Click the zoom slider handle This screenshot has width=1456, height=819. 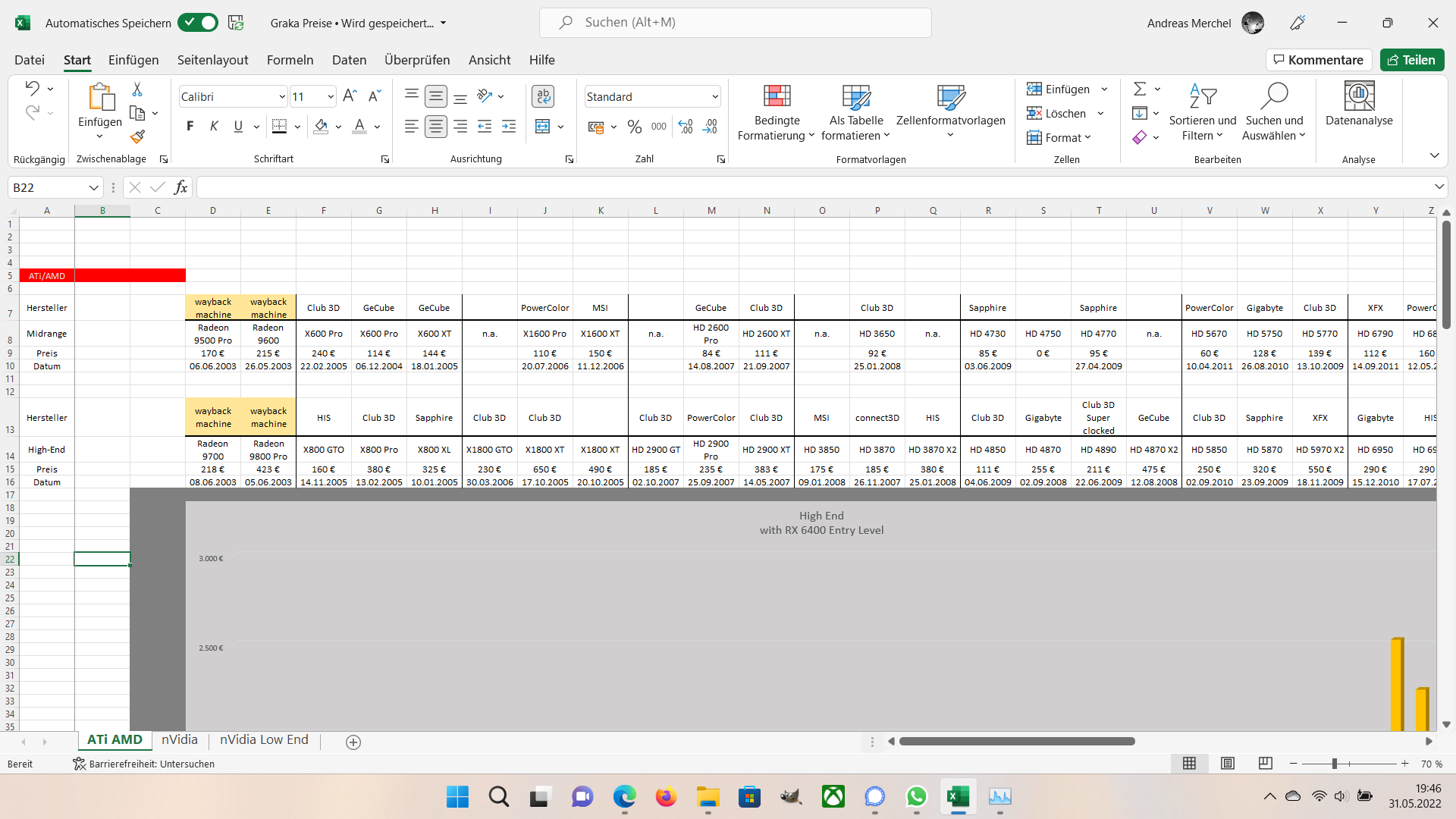pyautogui.click(x=1334, y=764)
